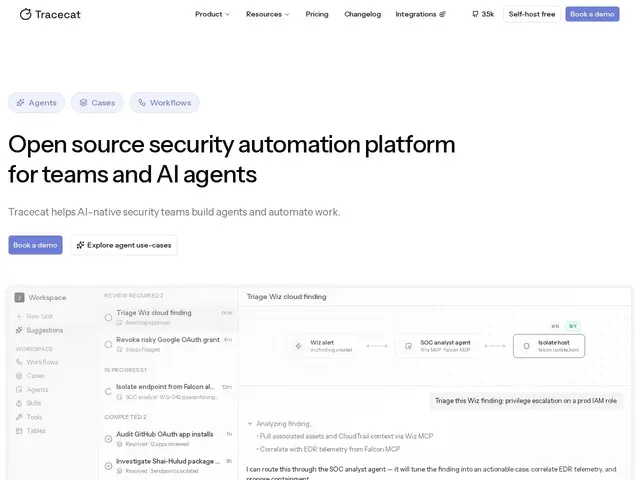Click the Triage this Wiz finding chat bubble
The height and width of the screenshot is (480, 640).
click(526, 401)
